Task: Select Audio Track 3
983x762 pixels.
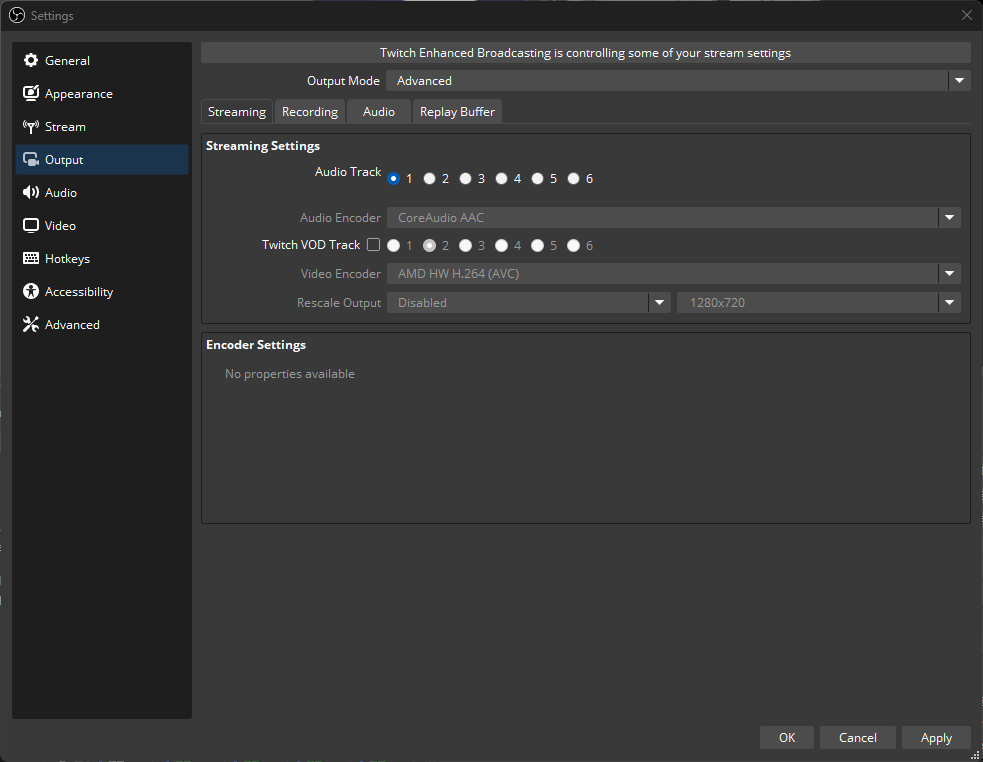Action: (x=465, y=179)
